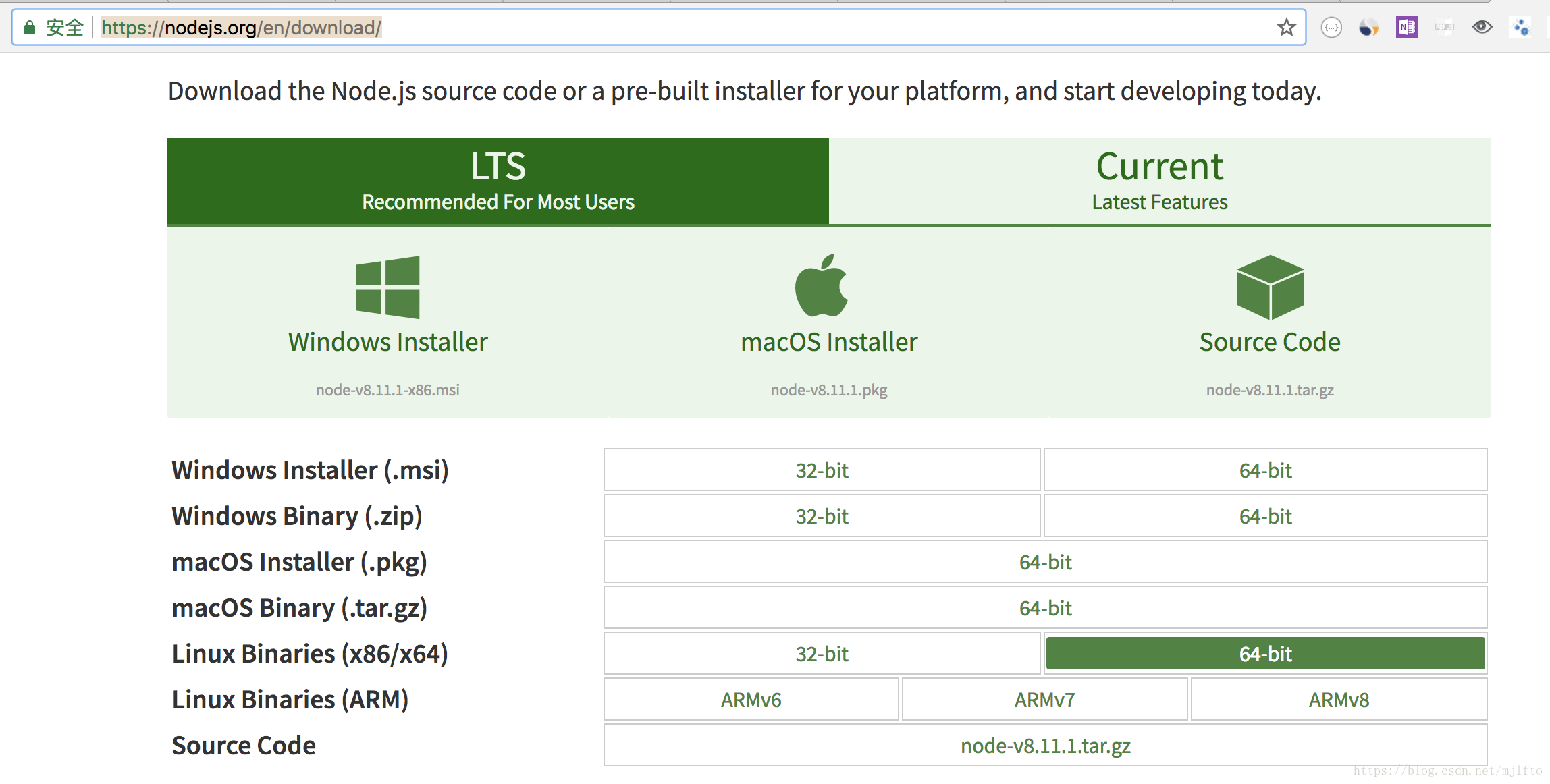Screen dimensions: 1550x784
Task: Click the Linux Binaries (x86/x64) row label
Action: pyautogui.click(x=310, y=654)
